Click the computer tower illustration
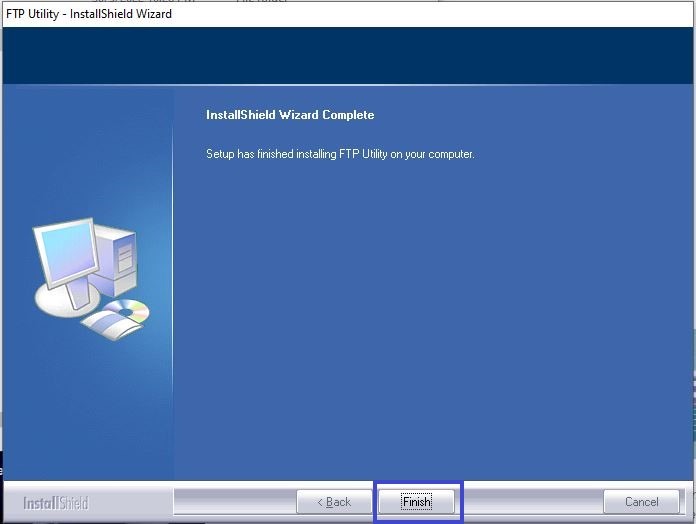The image size is (696, 524). (x=119, y=253)
